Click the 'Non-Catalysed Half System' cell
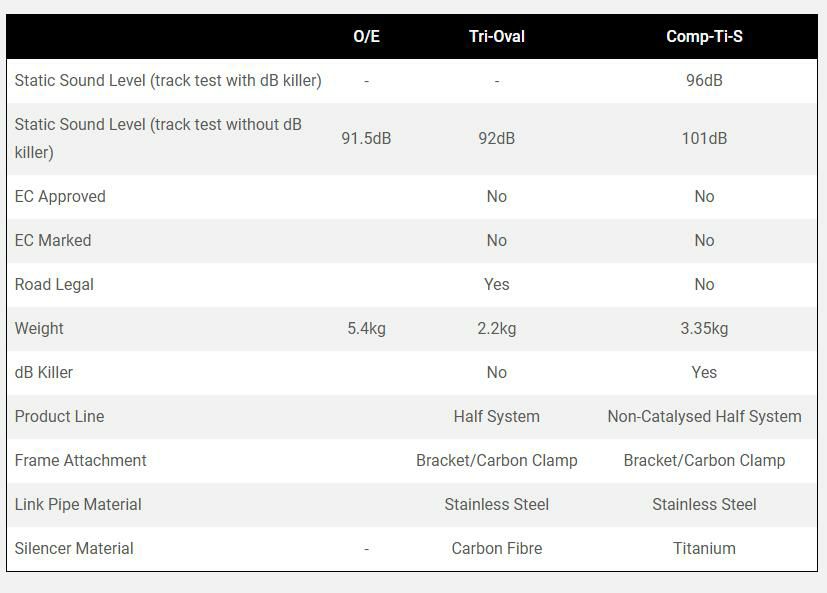This screenshot has width=827, height=593. (704, 417)
